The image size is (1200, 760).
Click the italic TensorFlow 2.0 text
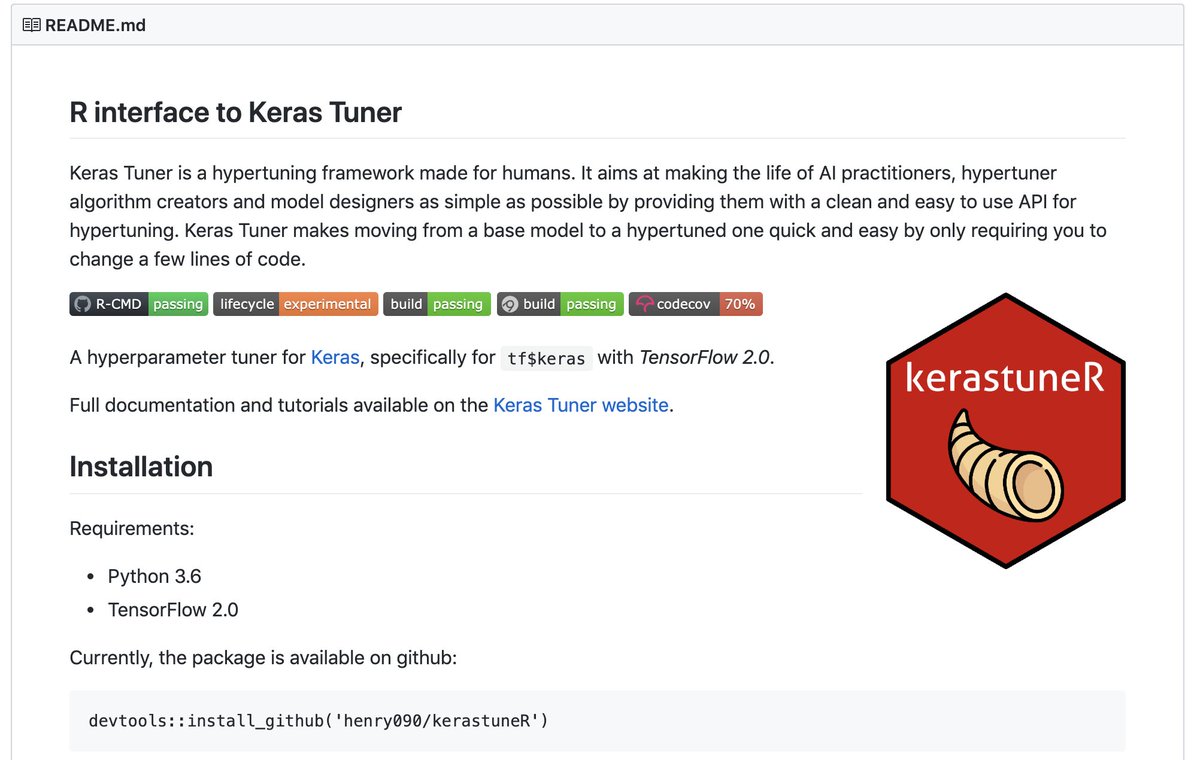pyautogui.click(x=705, y=357)
